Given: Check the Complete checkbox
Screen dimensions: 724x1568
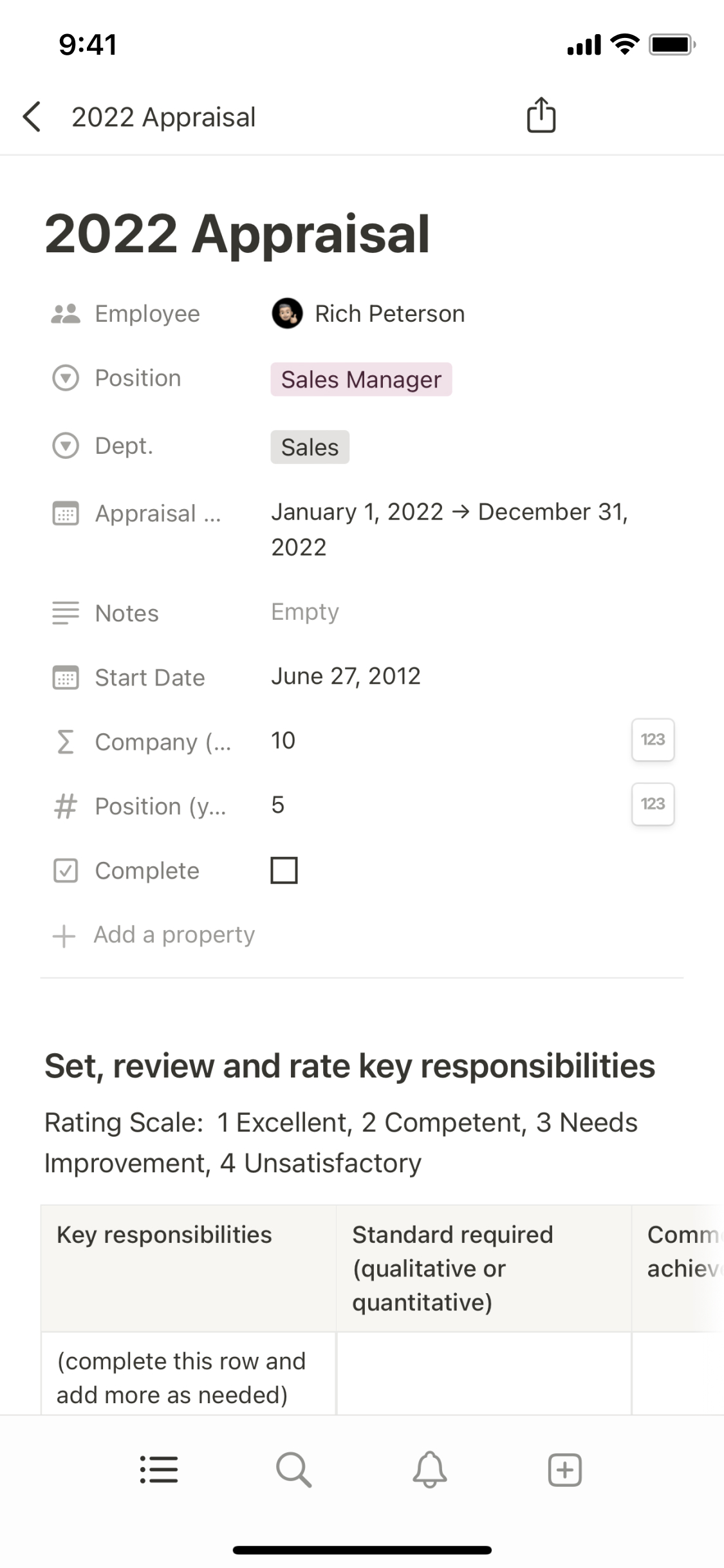Looking at the screenshot, I should (284, 870).
